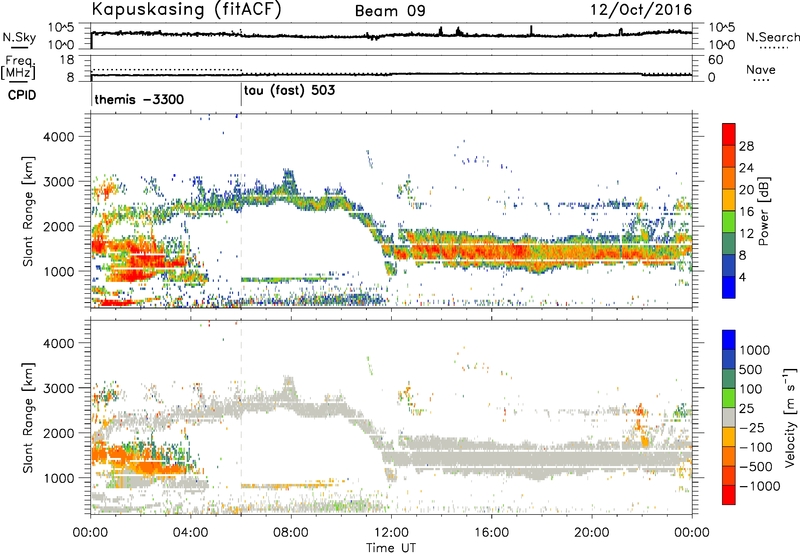Click the Beam 09 label
Image resolution: width=800 pixels, height=554 pixels.
(x=390, y=11)
